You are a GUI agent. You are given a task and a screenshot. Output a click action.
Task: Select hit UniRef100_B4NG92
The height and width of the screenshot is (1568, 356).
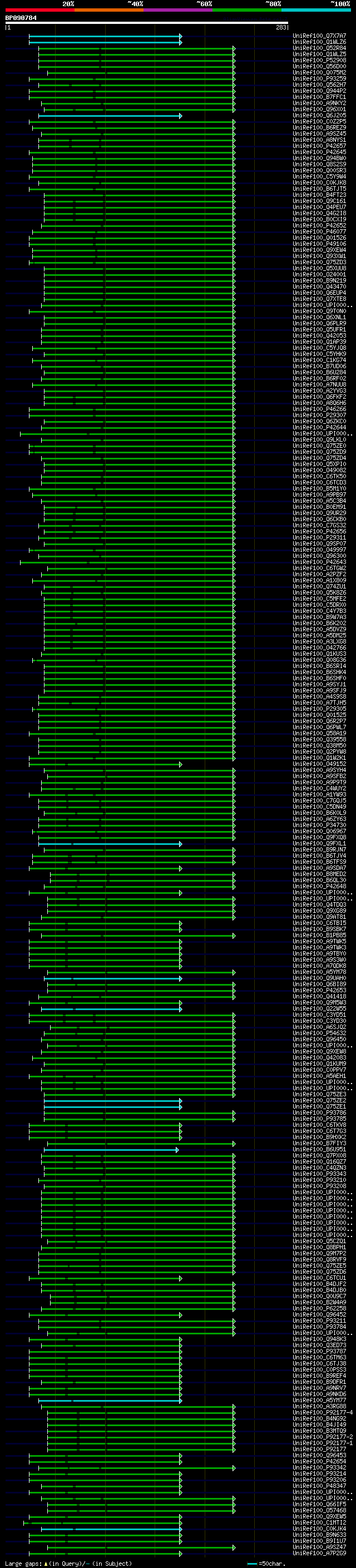[x=319, y=1418]
